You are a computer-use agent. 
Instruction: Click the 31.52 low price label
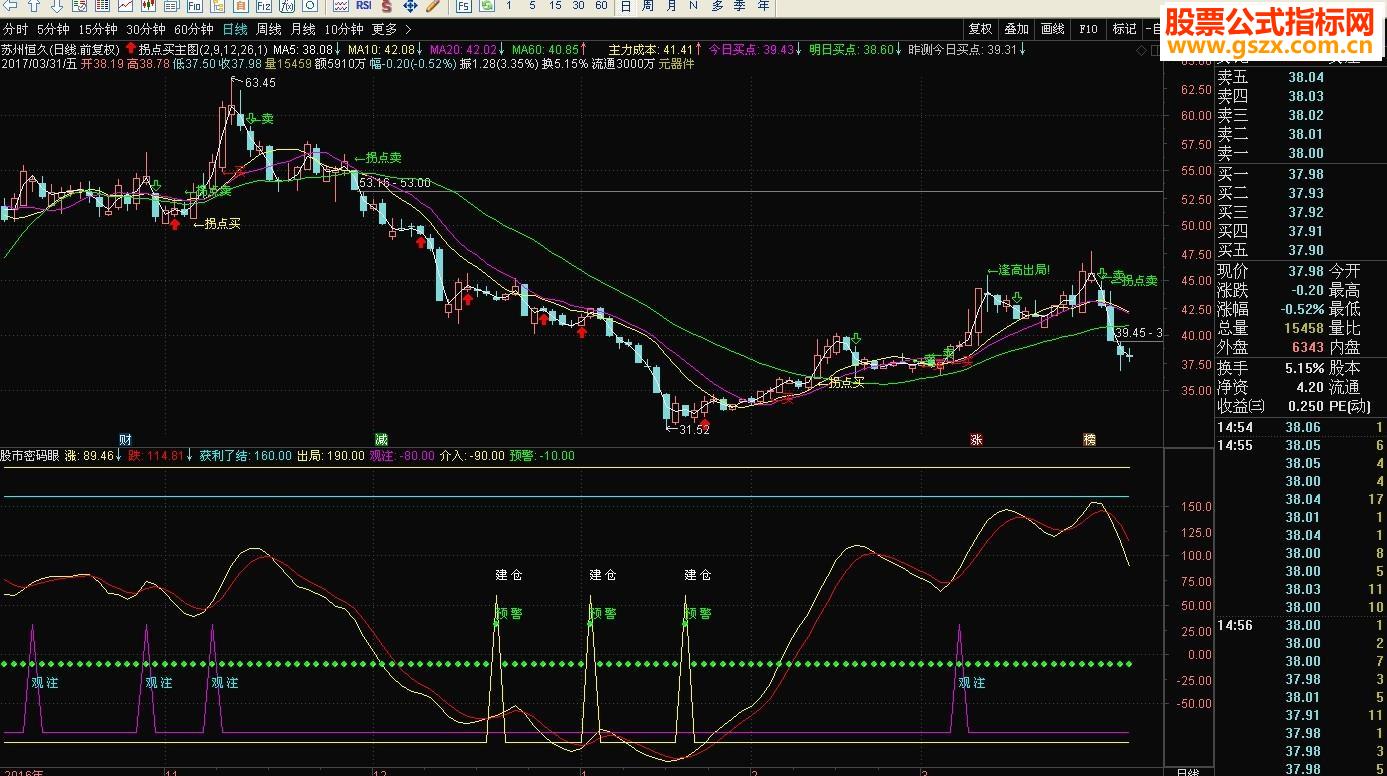coord(694,429)
